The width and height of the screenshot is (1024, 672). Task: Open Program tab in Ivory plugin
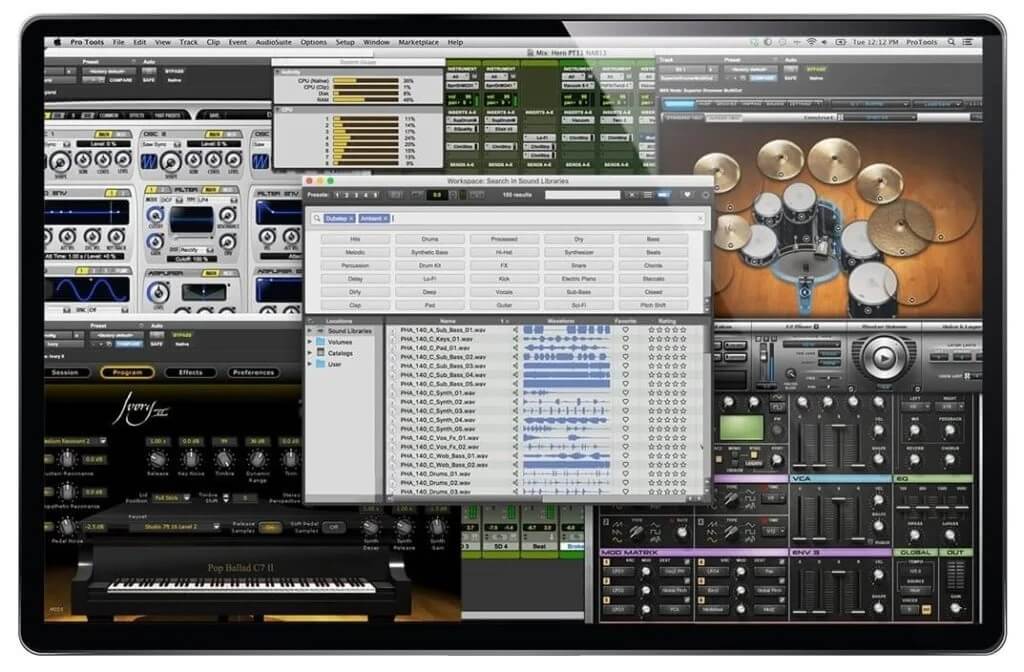(127, 372)
